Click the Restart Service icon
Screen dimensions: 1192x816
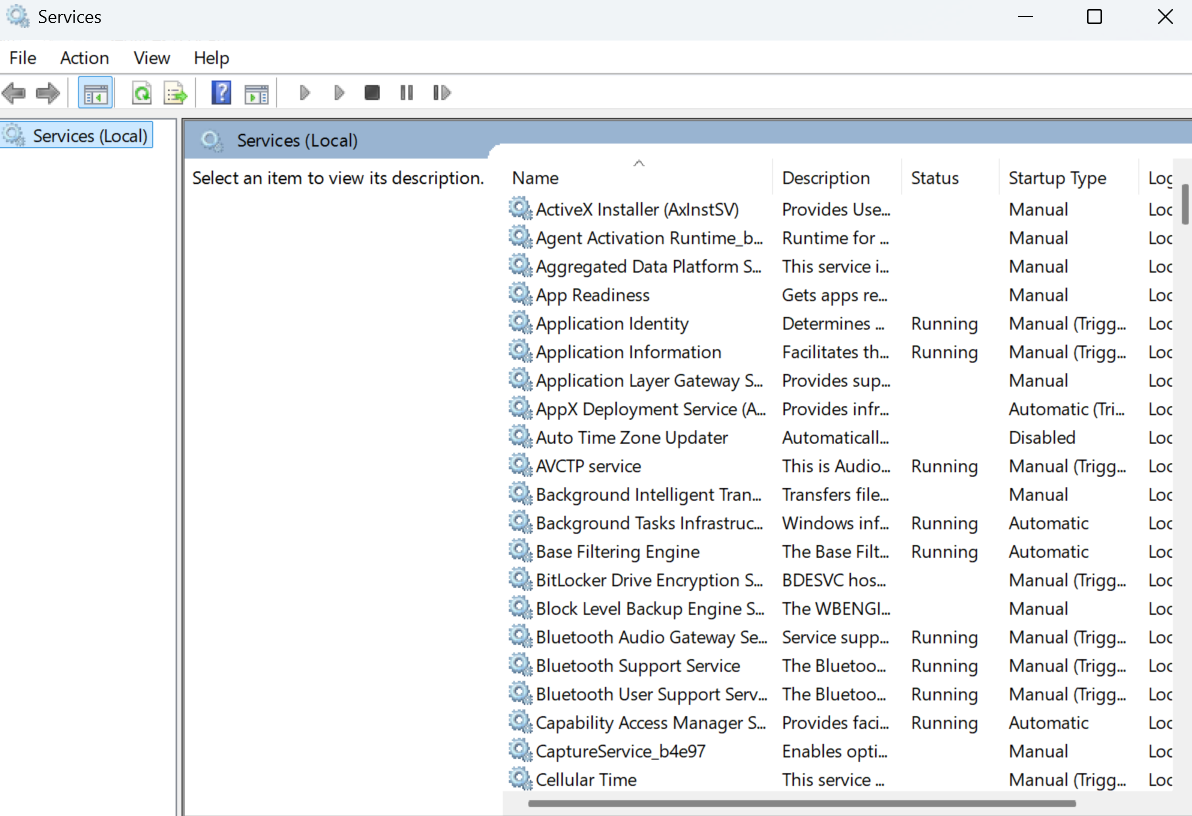coord(441,93)
